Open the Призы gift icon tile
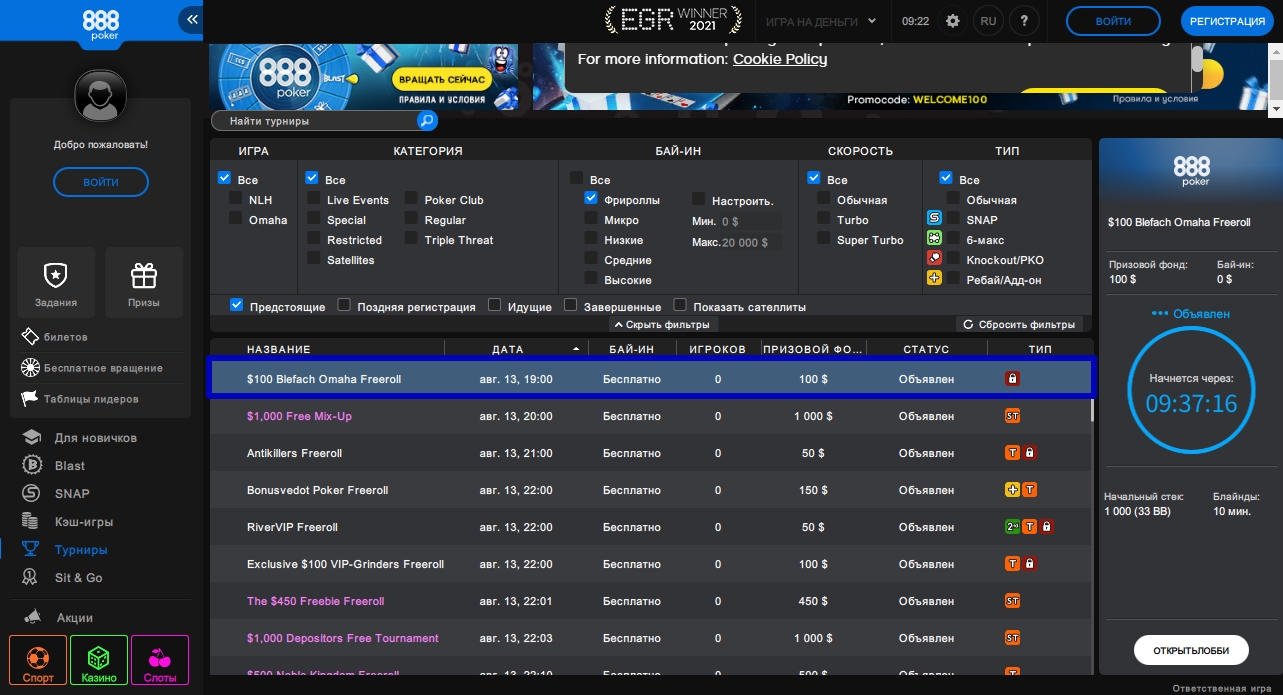Screen dimensions: 1283x695 [x=144, y=281]
